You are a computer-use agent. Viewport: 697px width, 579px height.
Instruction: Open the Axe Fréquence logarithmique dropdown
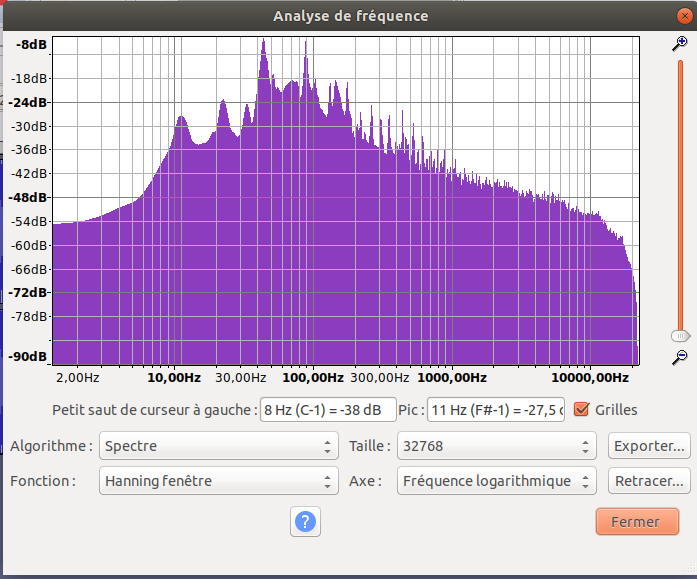click(x=497, y=481)
